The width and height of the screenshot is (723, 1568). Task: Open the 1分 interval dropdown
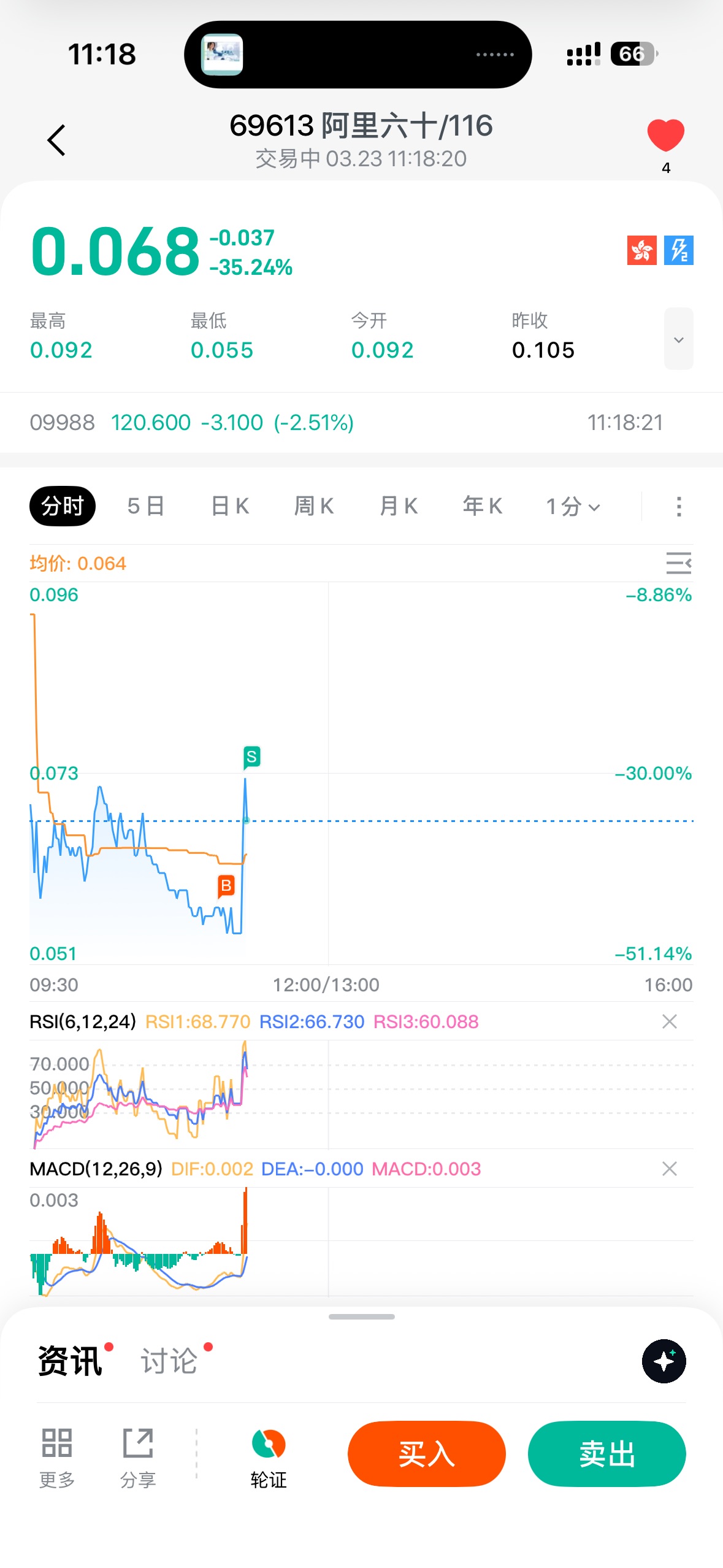(x=573, y=507)
